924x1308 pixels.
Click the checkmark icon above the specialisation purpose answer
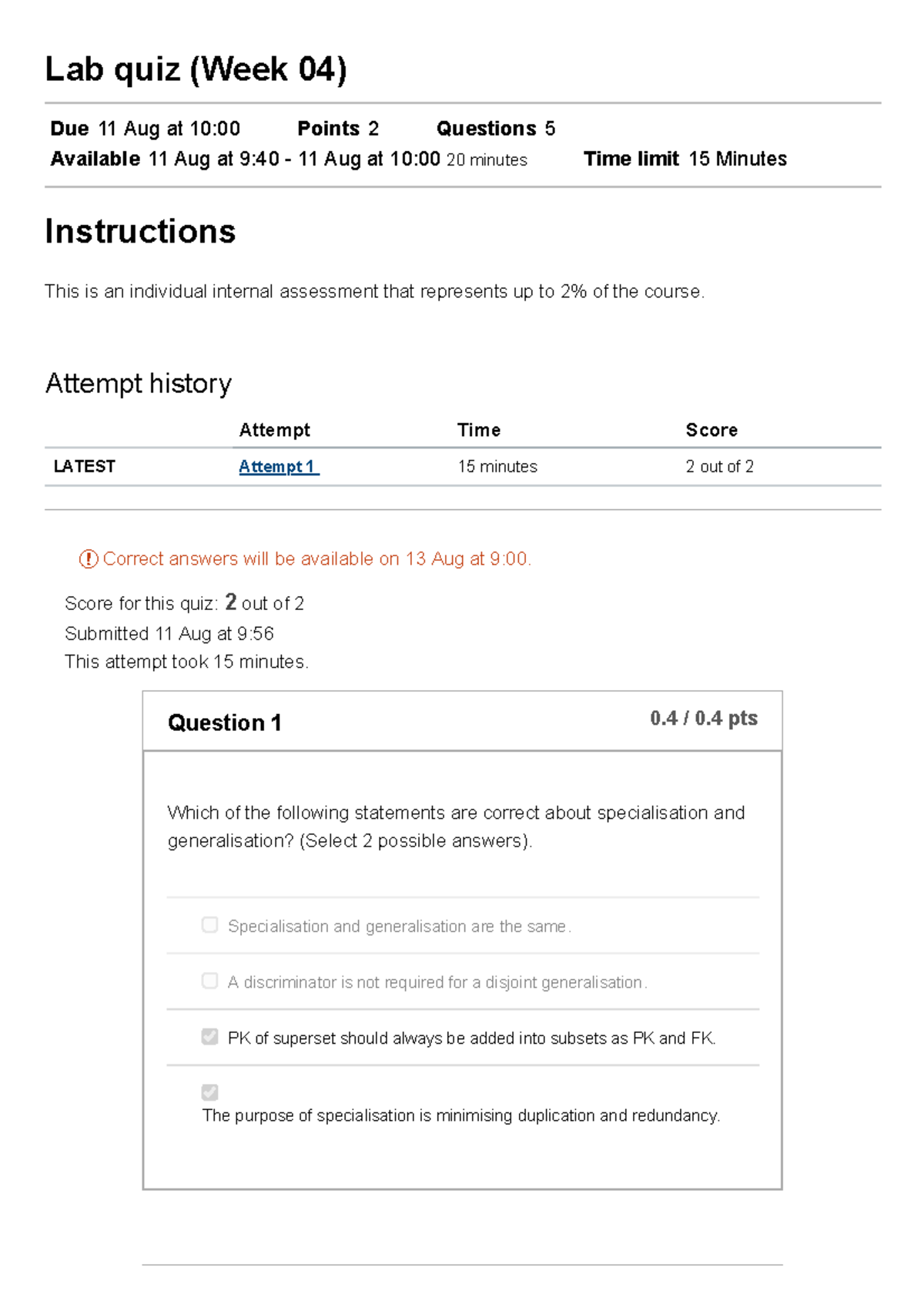click(x=209, y=1092)
